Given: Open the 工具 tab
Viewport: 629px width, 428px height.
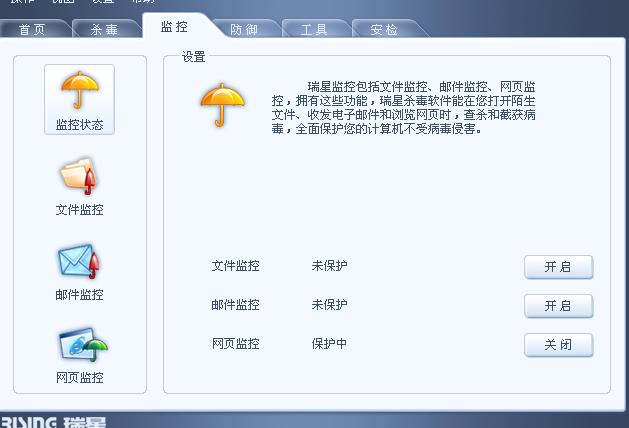Looking at the screenshot, I should (314, 29).
